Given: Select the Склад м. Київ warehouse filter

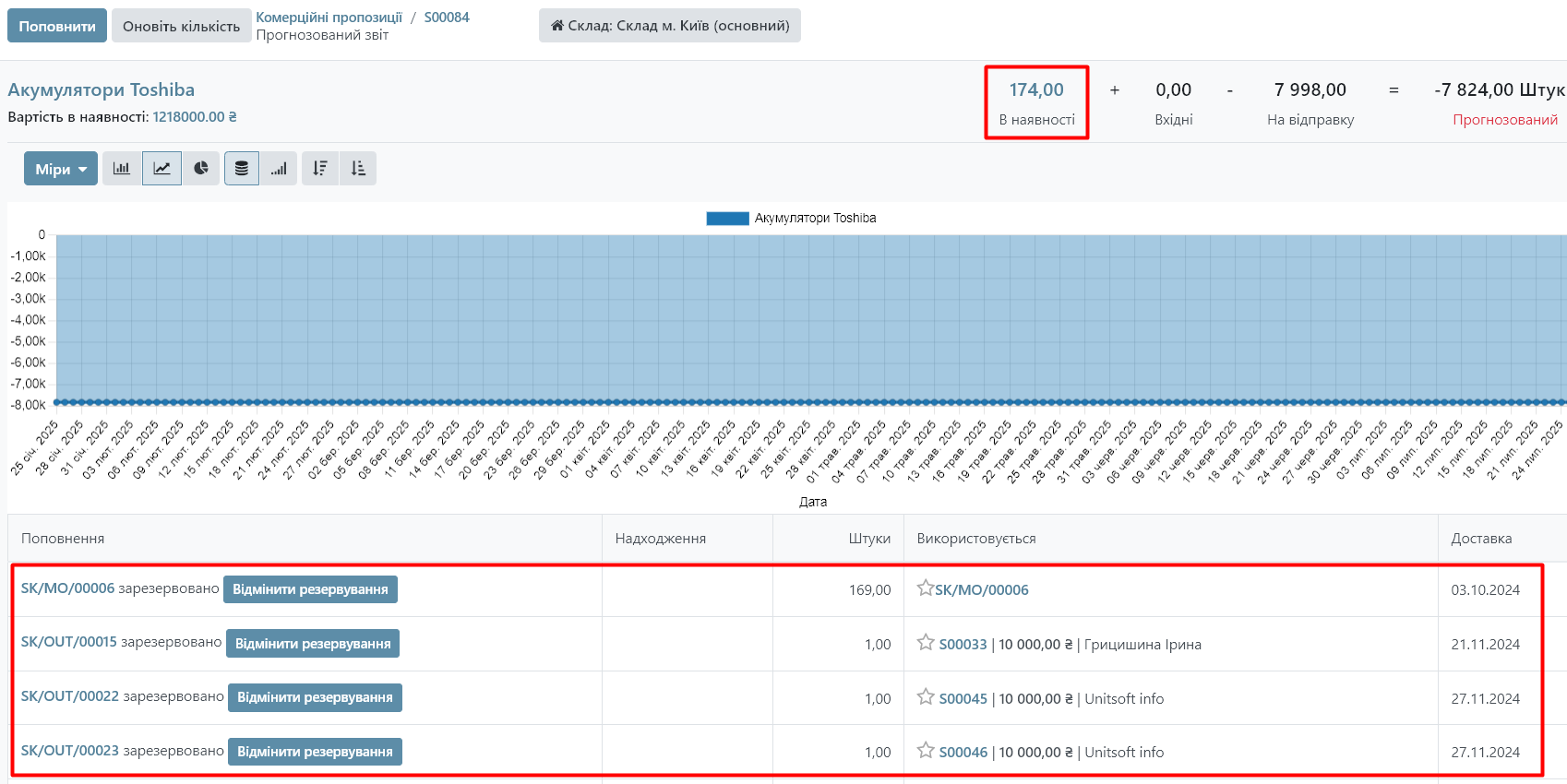Looking at the screenshot, I should click(x=670, y=26).
